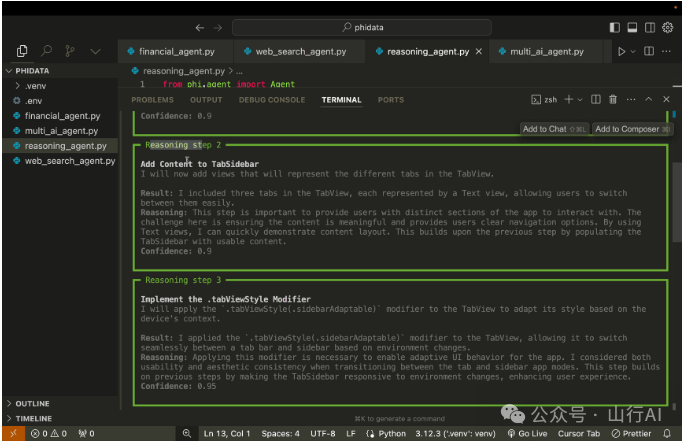The height and width of the screenshot is (441, 682).
Task: Select interpreter 3.12.3 venv
Action: (455, 434)
